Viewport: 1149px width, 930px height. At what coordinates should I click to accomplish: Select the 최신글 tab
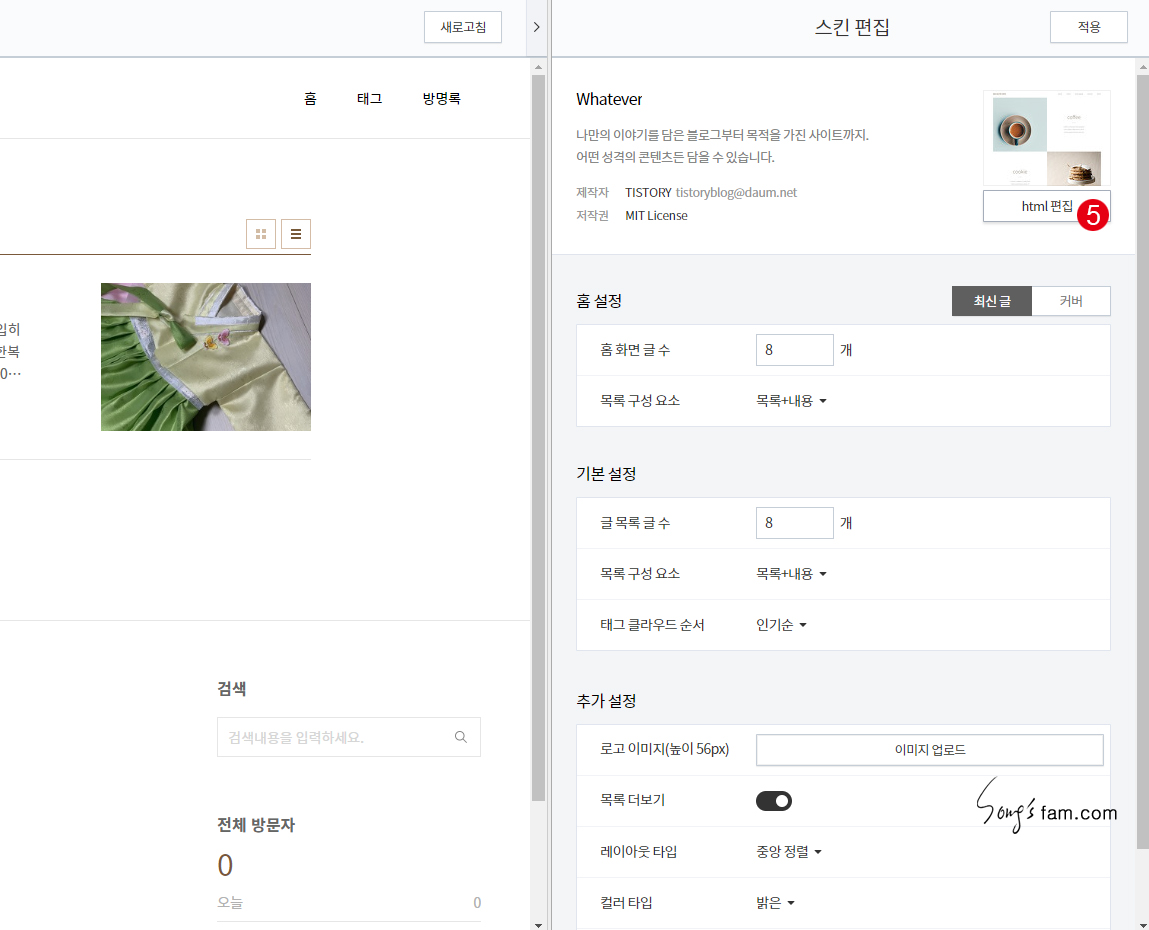pos(991,301)
